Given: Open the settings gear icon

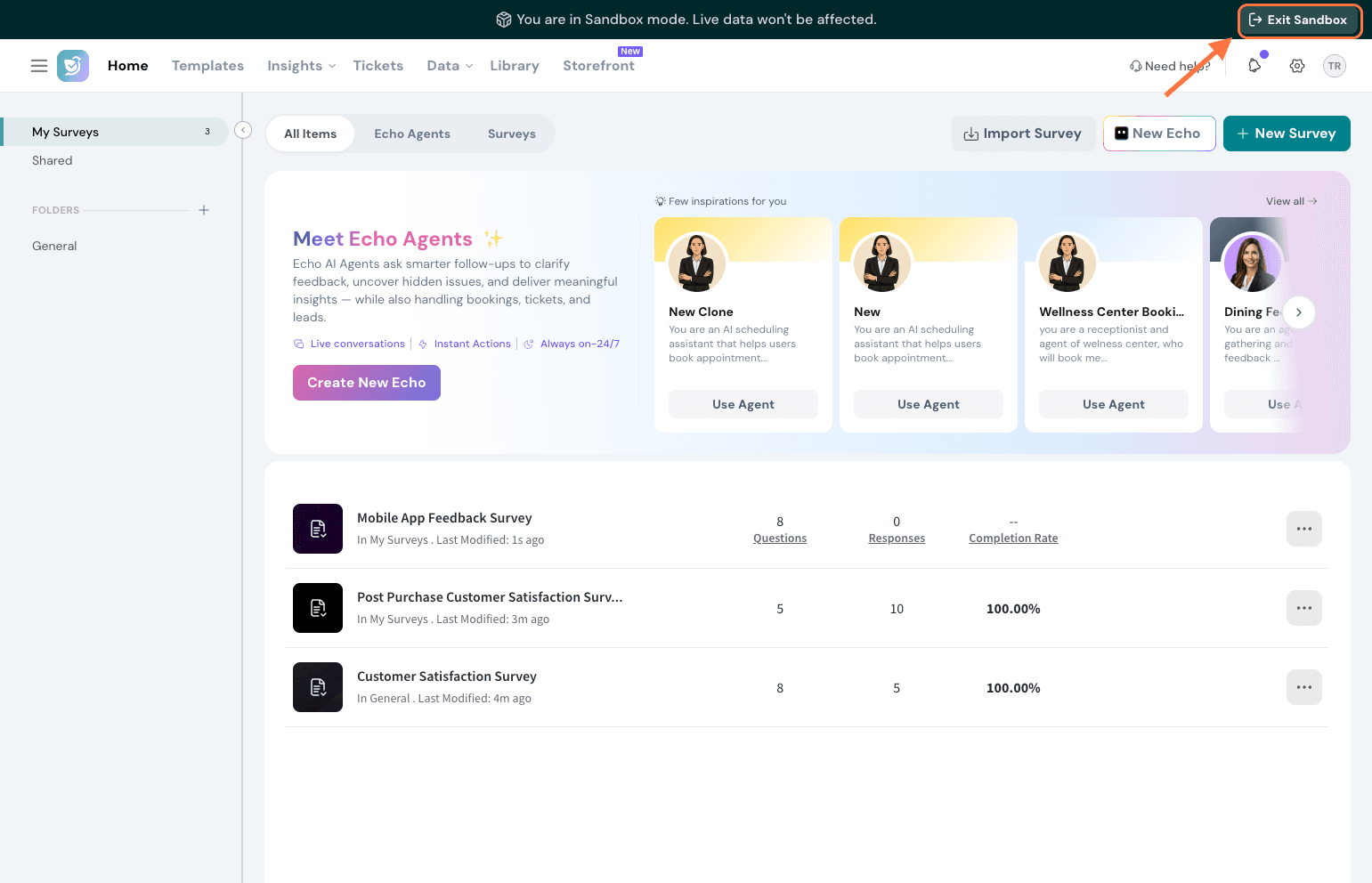Looking at the screenshot, I should pos(1297,66).
